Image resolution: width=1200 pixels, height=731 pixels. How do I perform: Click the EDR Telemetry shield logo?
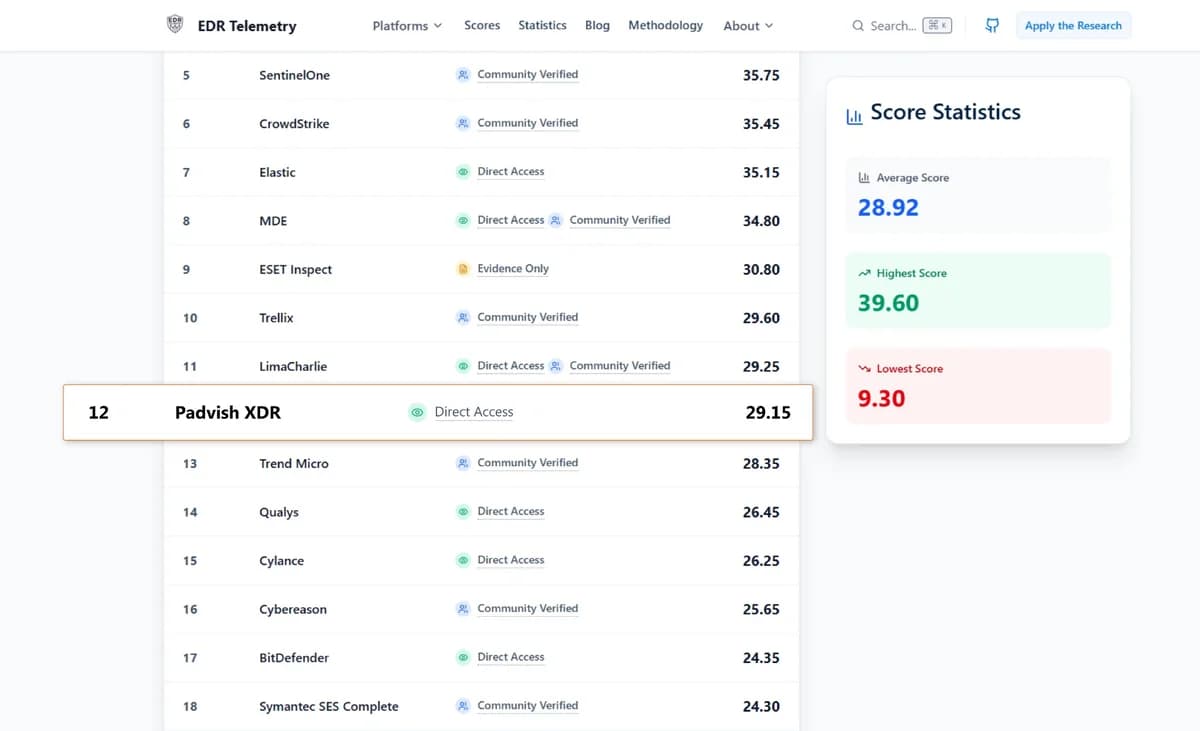click(x=175, y=24)
